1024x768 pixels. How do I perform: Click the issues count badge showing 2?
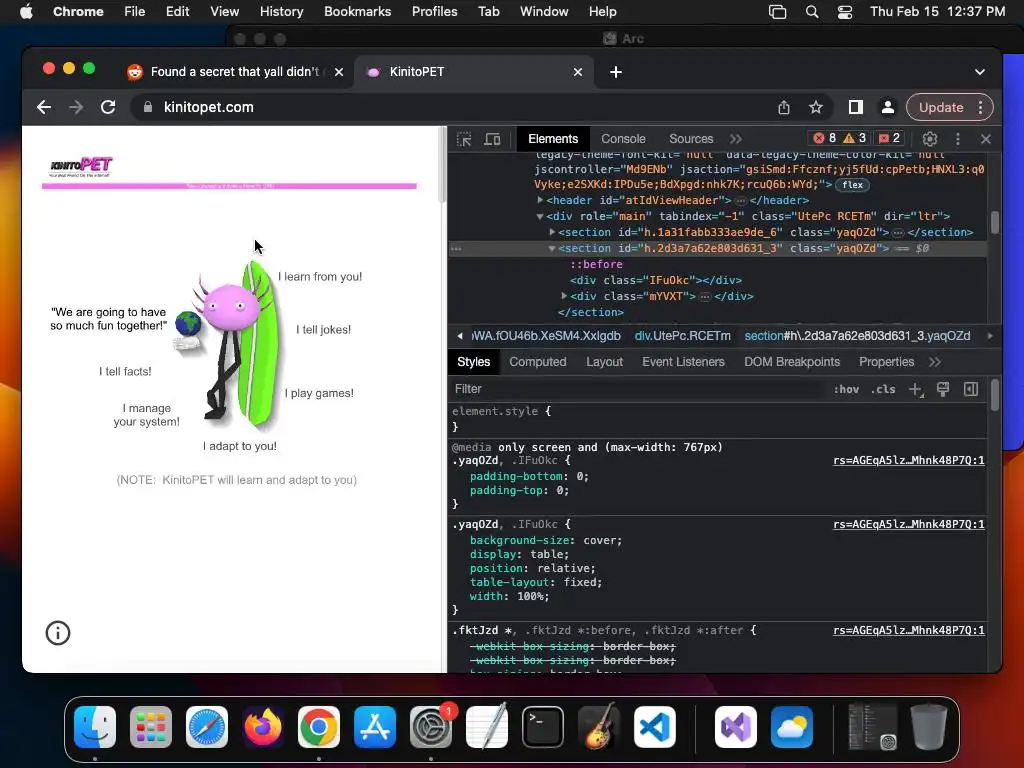point(889,138)
